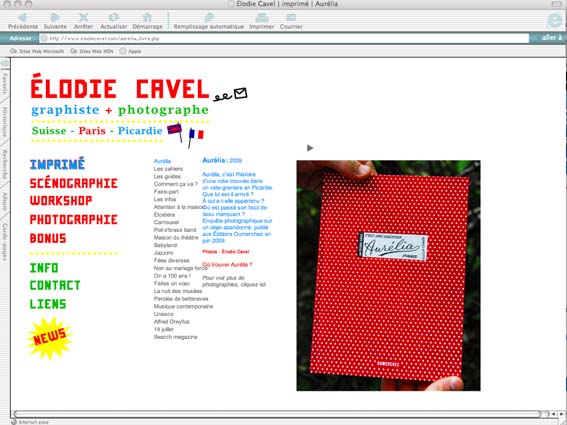567x425 pixels.
Task: Open the 'Les cahiers' project link
Action: (x=168, y=169)
